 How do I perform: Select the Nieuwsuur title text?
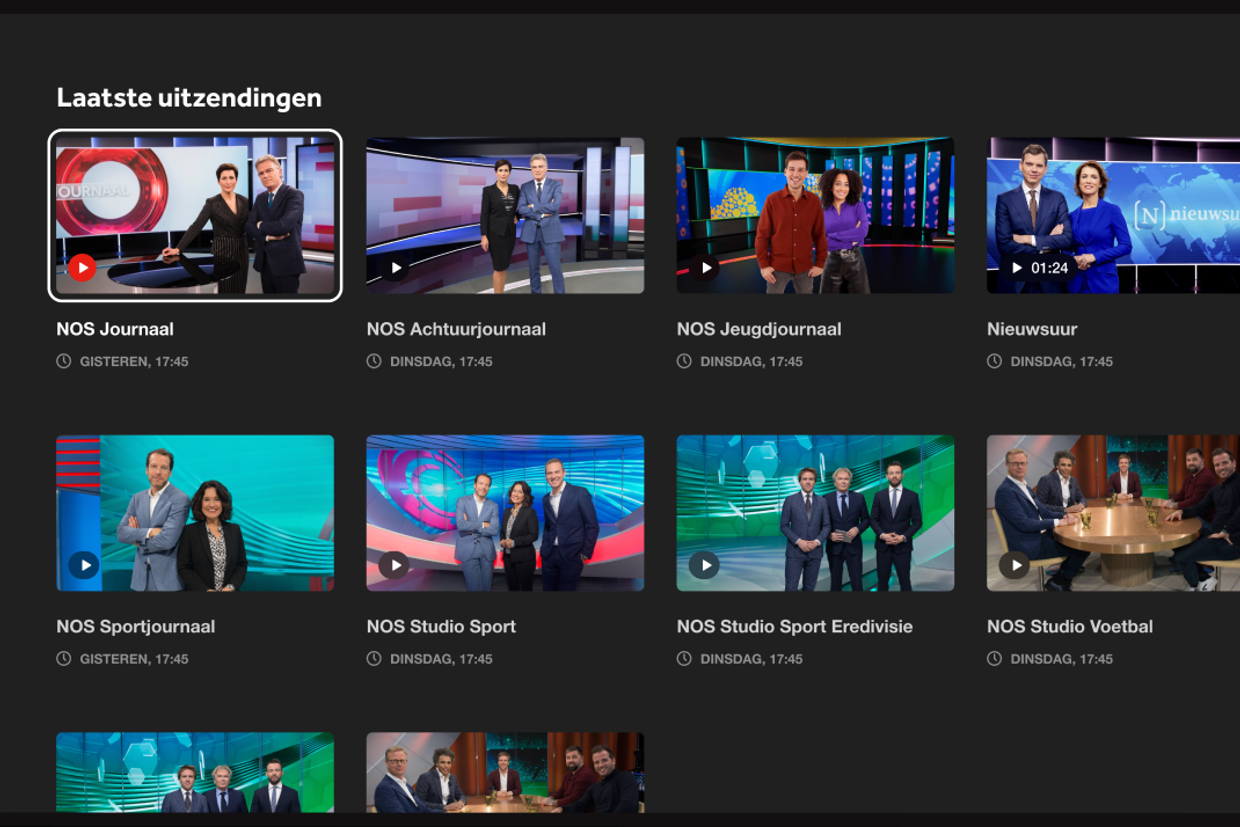pyautogui.click(x=1032, y=329)
